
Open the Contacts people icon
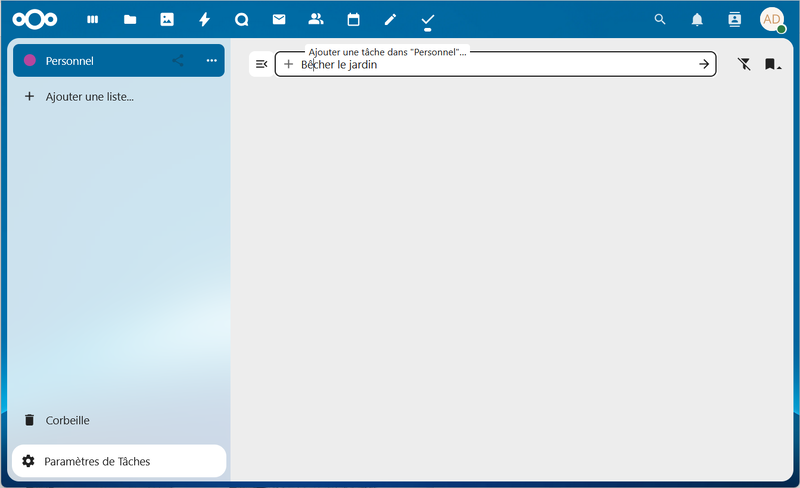pos(316,19)
